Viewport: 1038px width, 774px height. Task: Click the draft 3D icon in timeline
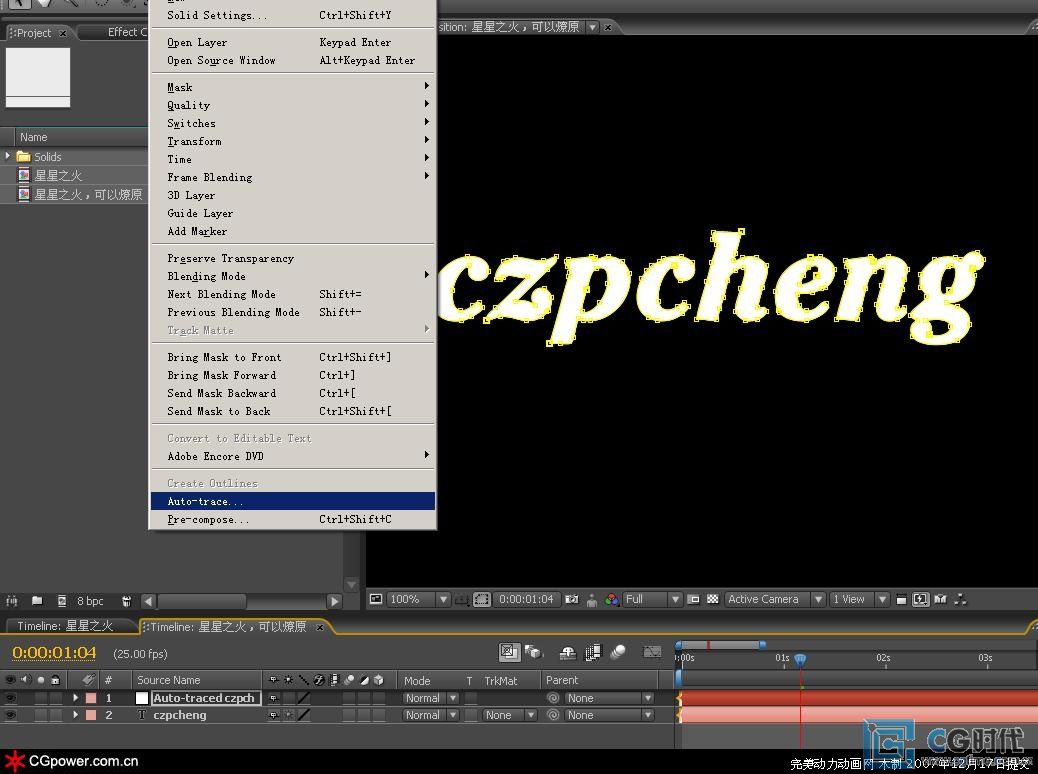pos(534,652)
